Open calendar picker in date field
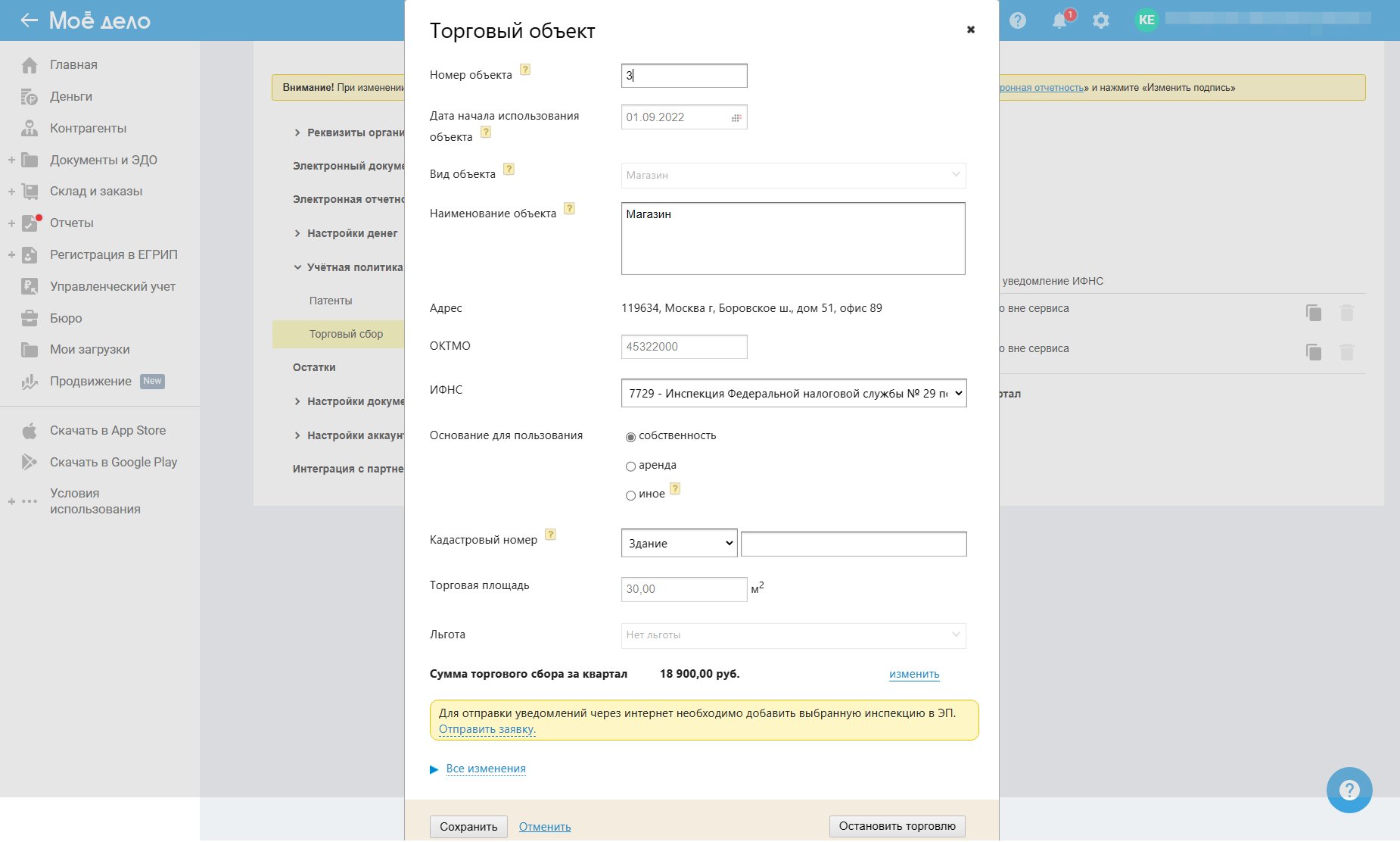Viewport: 1400px width, 842px height. 736,117
